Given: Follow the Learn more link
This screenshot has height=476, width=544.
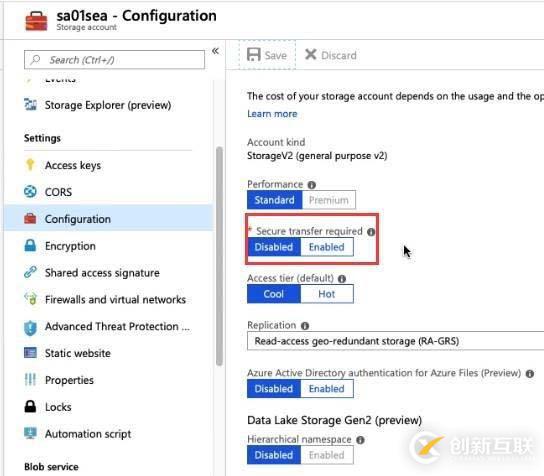Looking at the screenshot, I should [272, 113].
